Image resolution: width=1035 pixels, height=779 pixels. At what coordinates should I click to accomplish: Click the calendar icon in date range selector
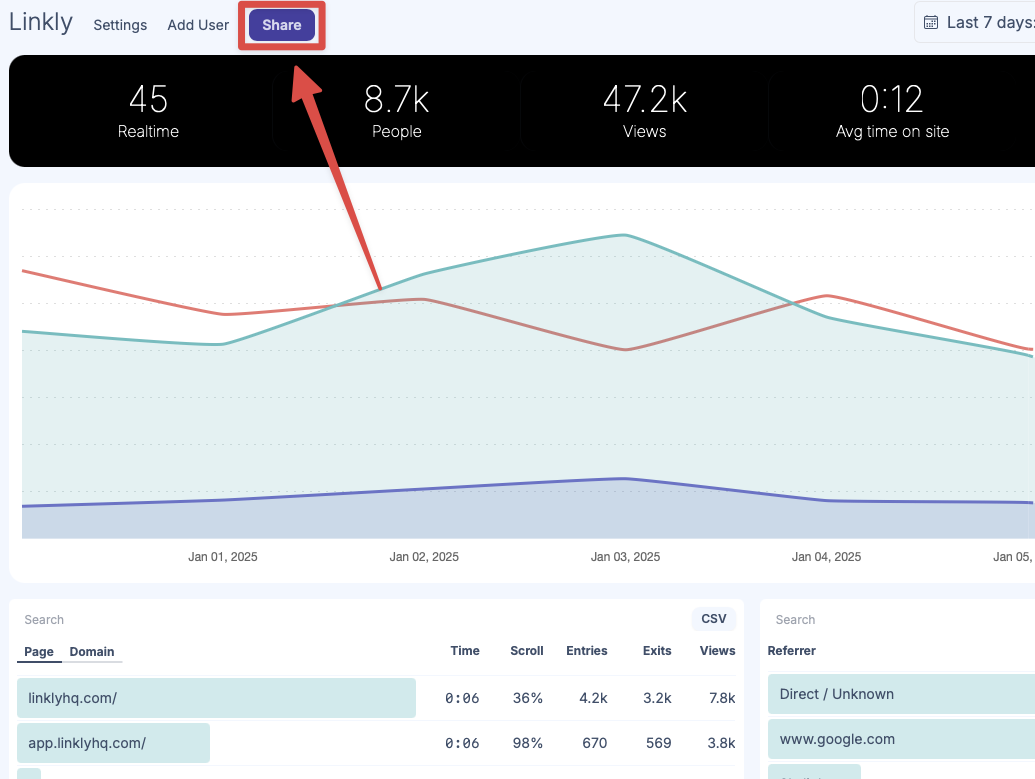point(931,22)
